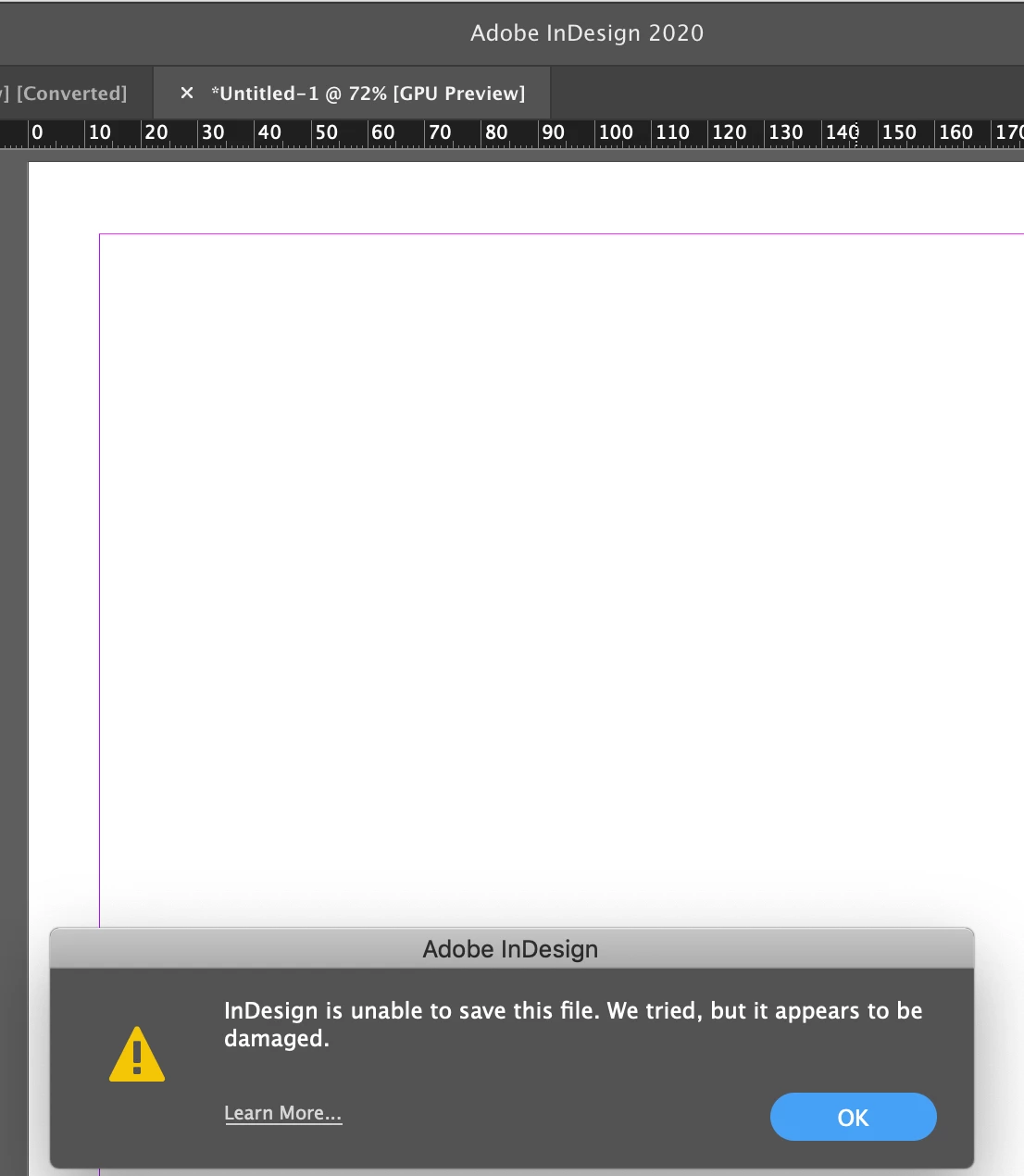The image size is (1024, 1176).
Task: Click the Adobe InDesign 2020 window title
Action: pyautogui.click(x=587, y=33)
